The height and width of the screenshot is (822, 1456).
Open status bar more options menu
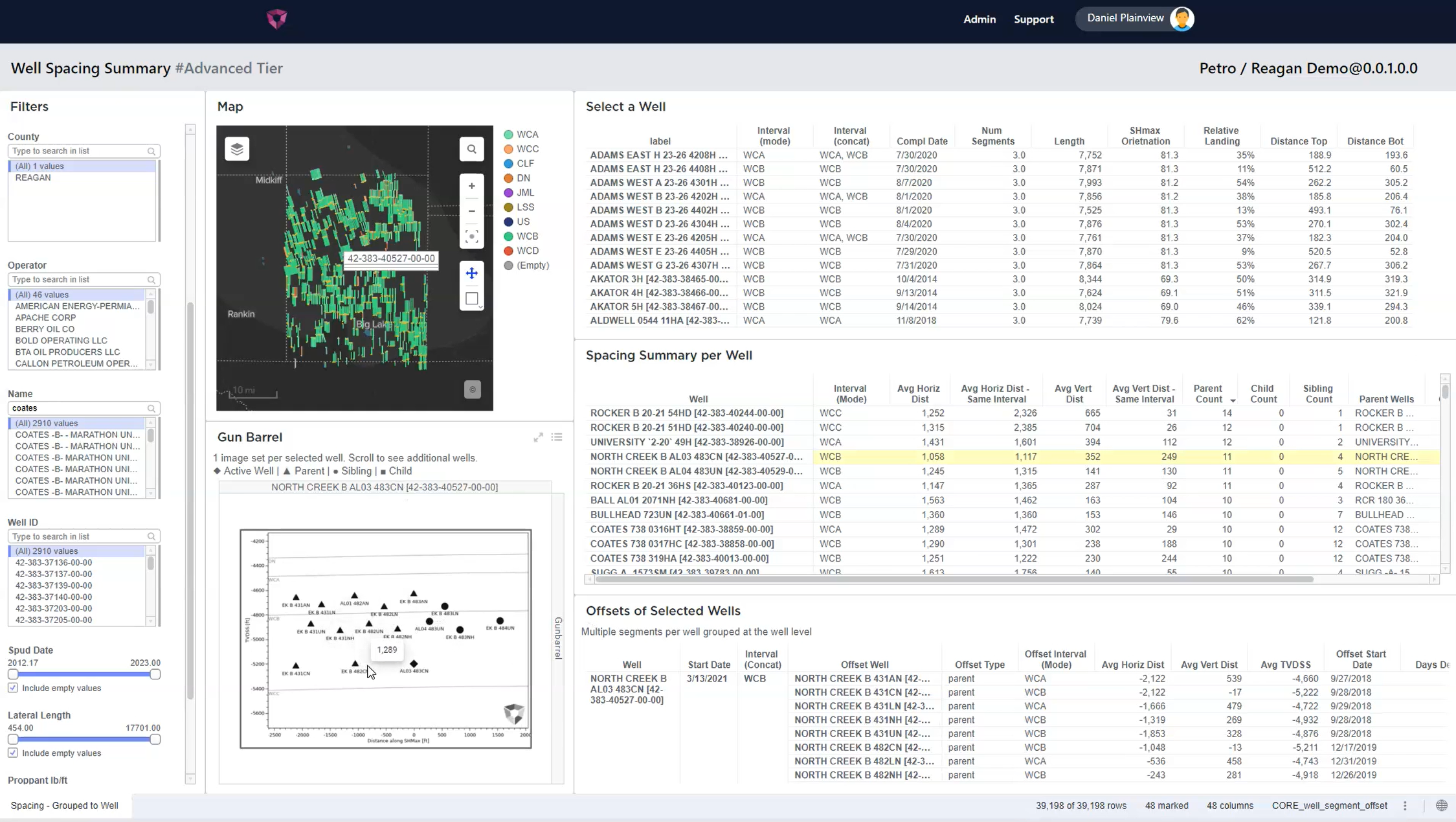click(x=1405, y=806)
